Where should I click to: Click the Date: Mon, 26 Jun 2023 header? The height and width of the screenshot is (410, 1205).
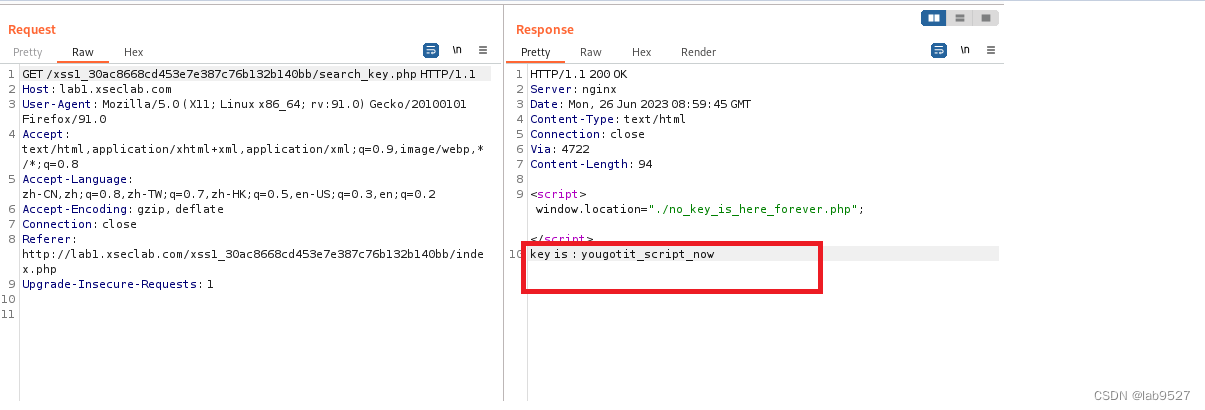(x=640, y=104)
